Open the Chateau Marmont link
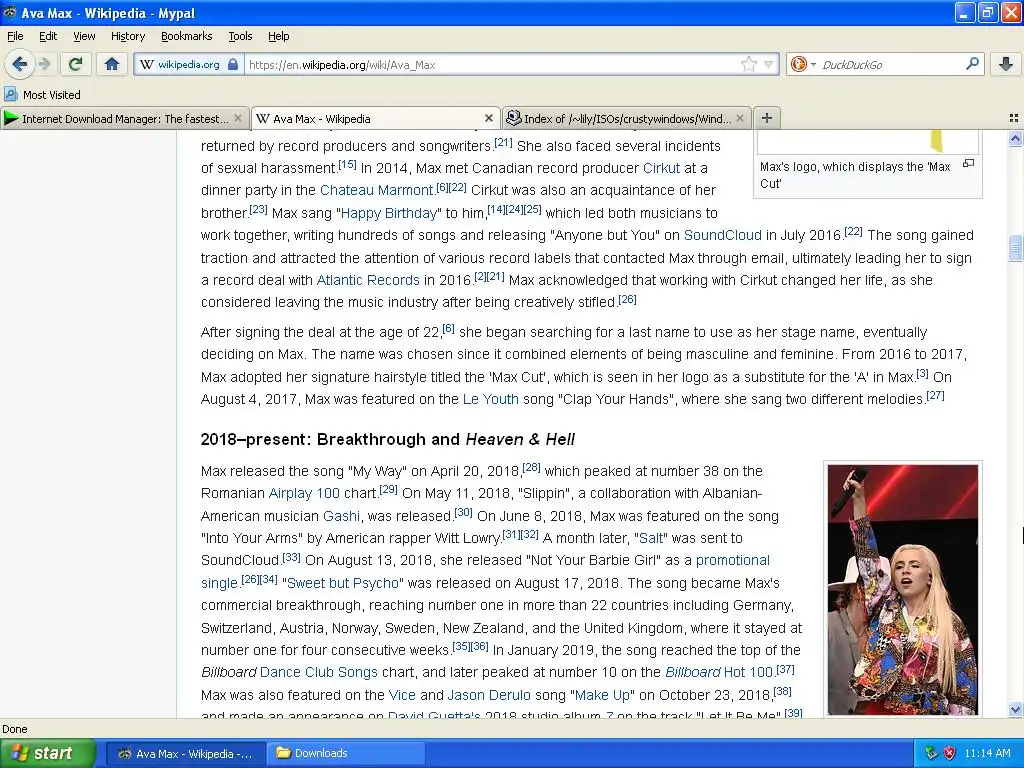Screen dimensions: 1024x768 (x=376, y=190)
